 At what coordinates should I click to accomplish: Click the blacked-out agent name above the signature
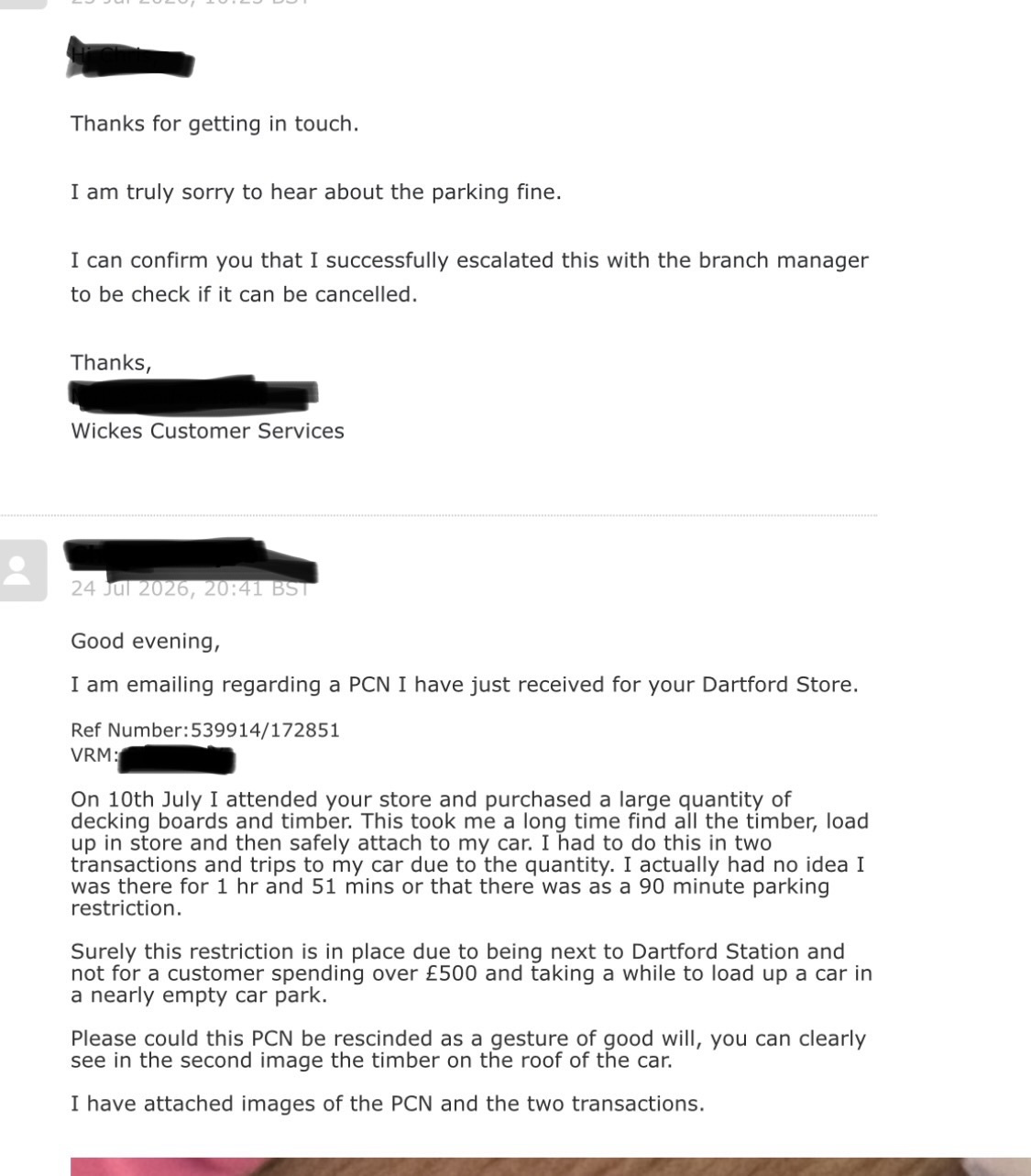[x=192, y=393]
